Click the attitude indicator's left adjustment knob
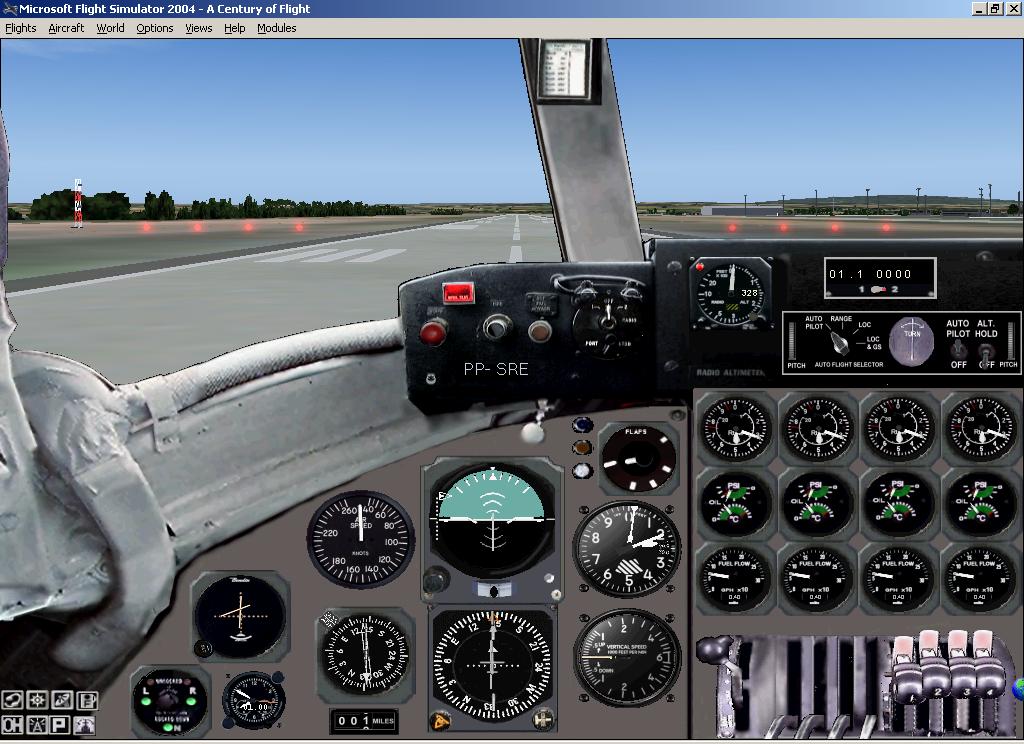This screenshot has height=744, width=1024. point(436,578)
